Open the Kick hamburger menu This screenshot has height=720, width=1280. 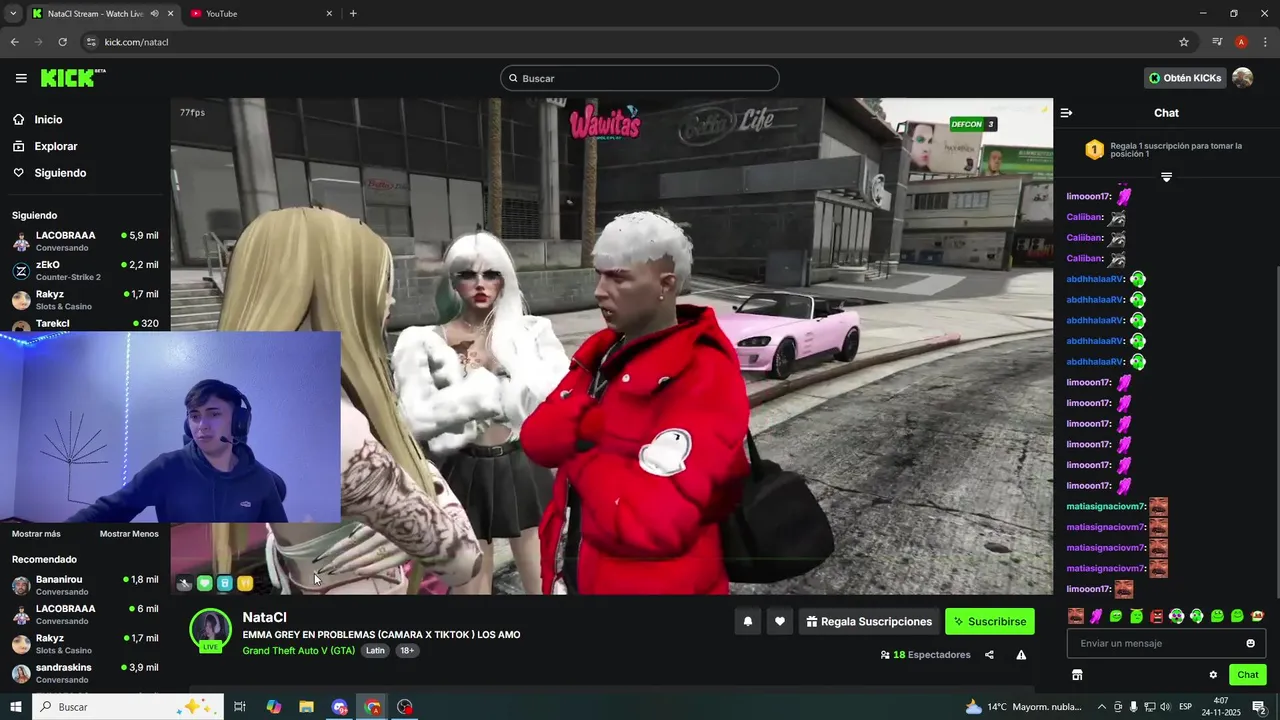tap(21, 78)
